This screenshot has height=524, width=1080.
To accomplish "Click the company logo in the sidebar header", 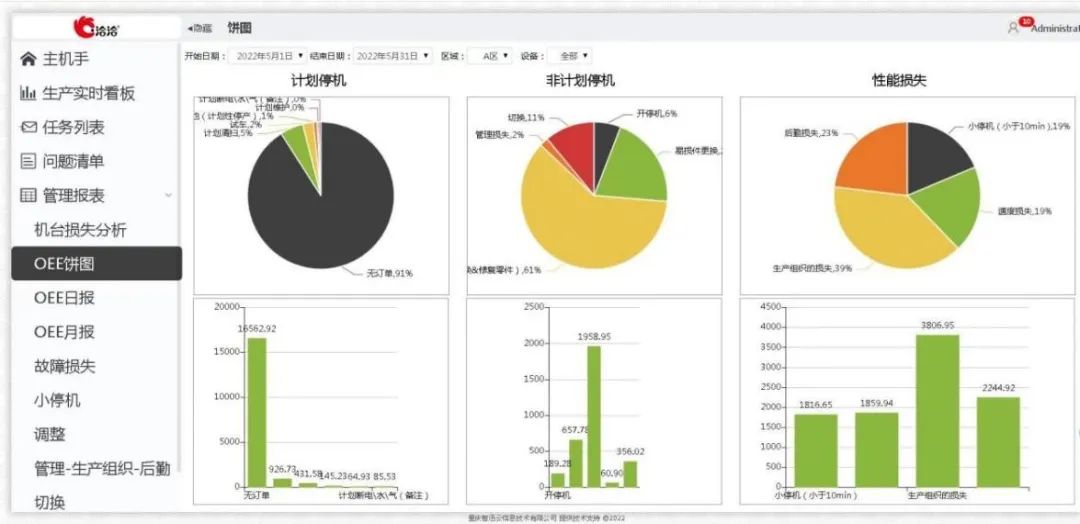I will 96,28.
